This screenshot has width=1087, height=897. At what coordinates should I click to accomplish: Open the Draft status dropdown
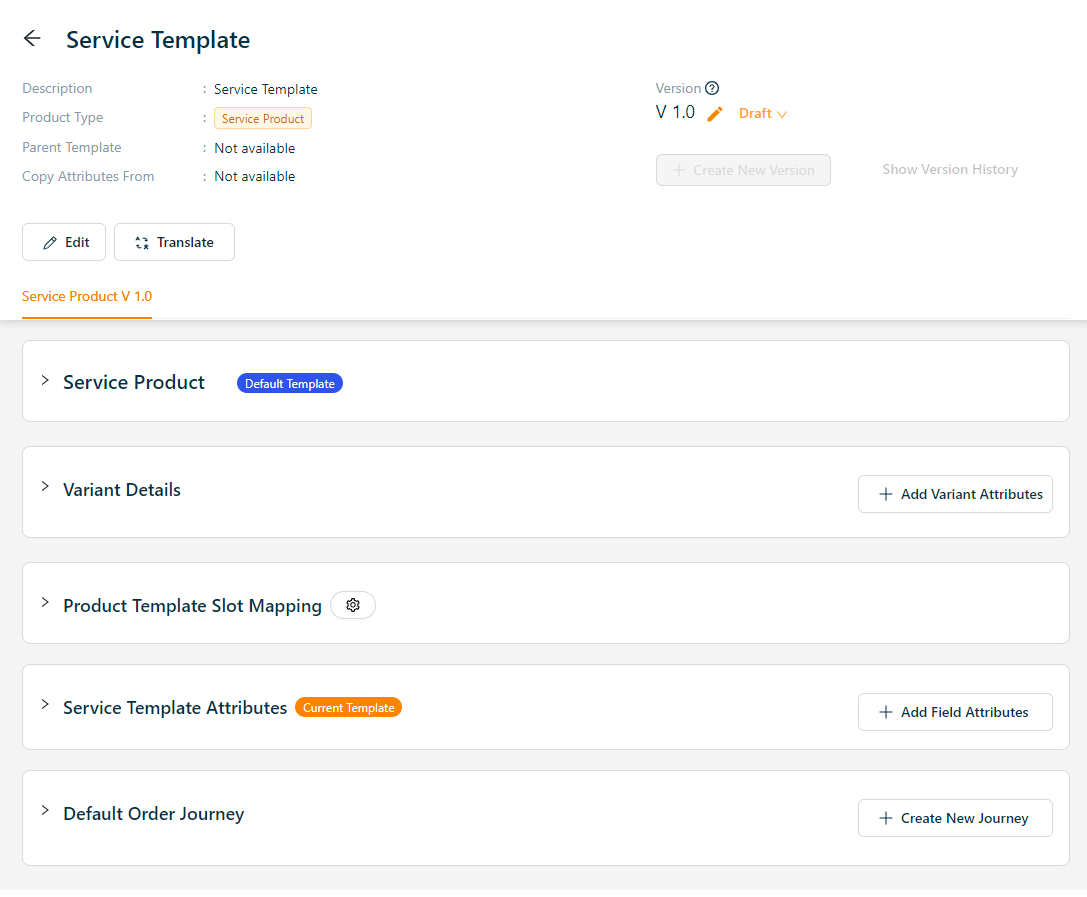[762, 114]
